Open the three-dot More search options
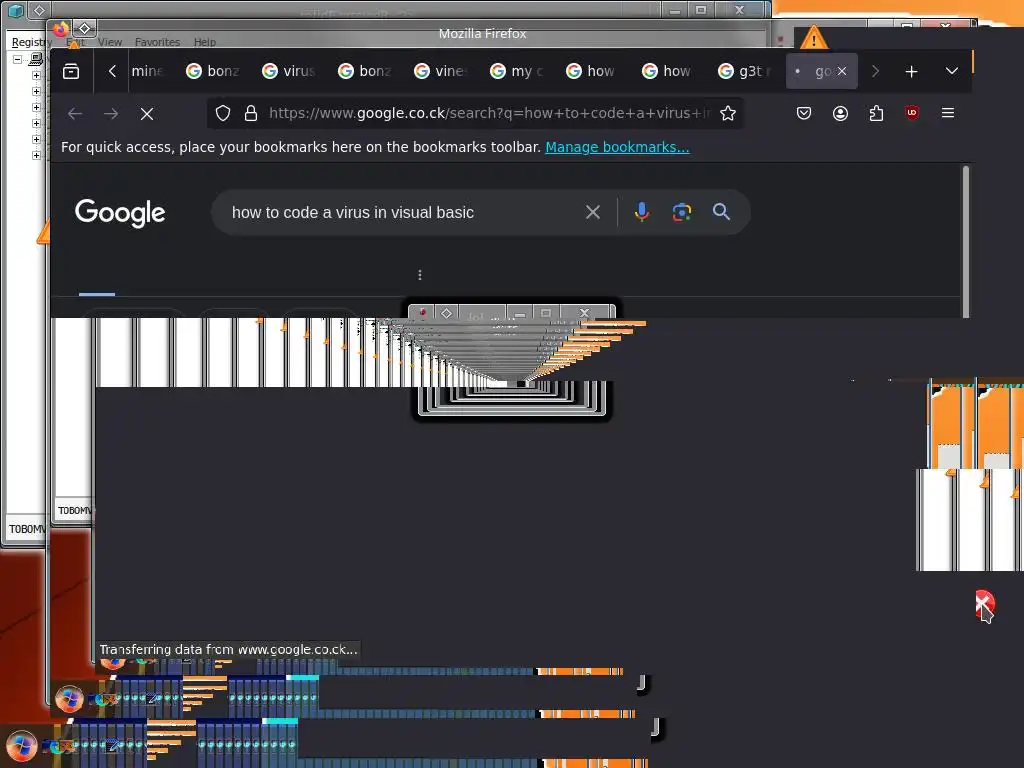This screenshot has height=768, width=1024. tap(420, 275)
